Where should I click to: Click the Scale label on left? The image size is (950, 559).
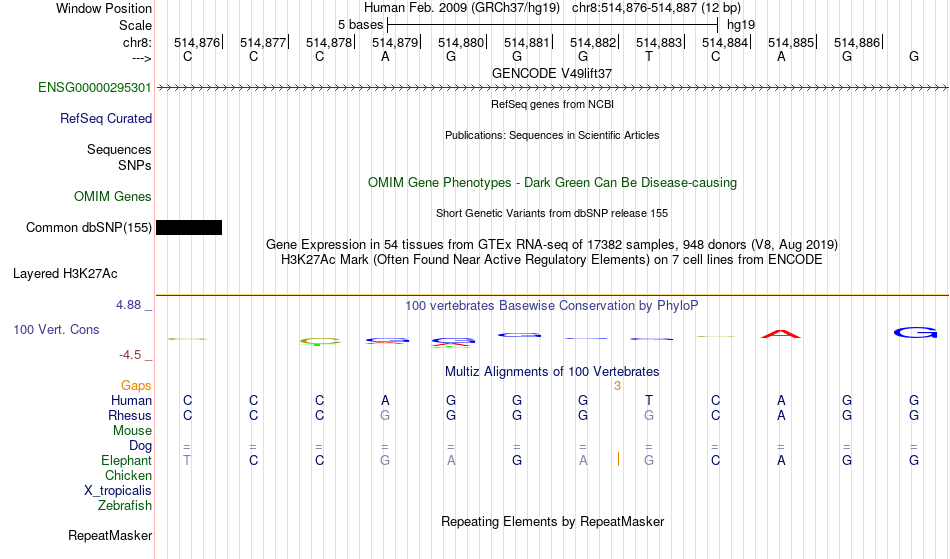(x=135, y=25)
